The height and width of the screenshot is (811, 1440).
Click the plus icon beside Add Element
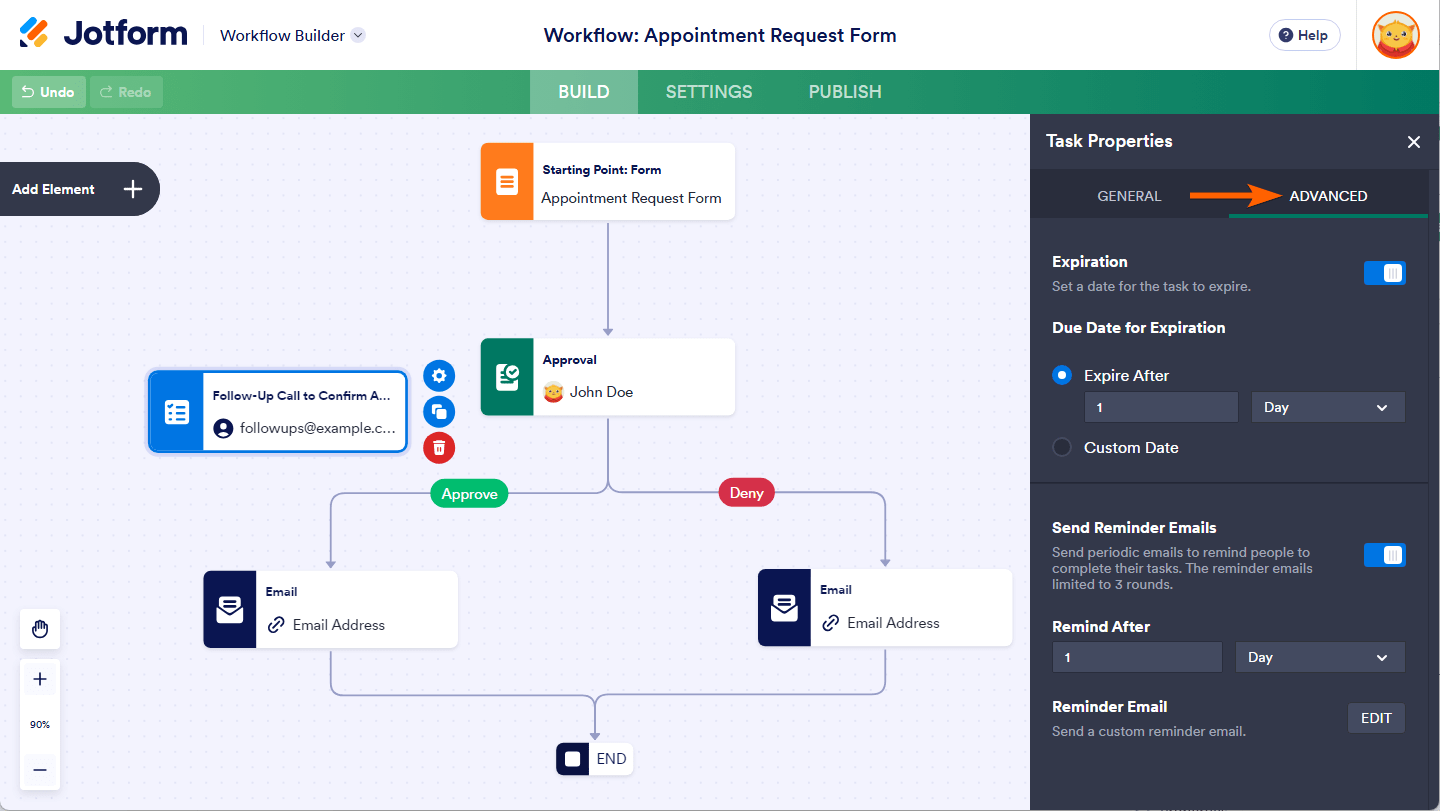[133, 189]
